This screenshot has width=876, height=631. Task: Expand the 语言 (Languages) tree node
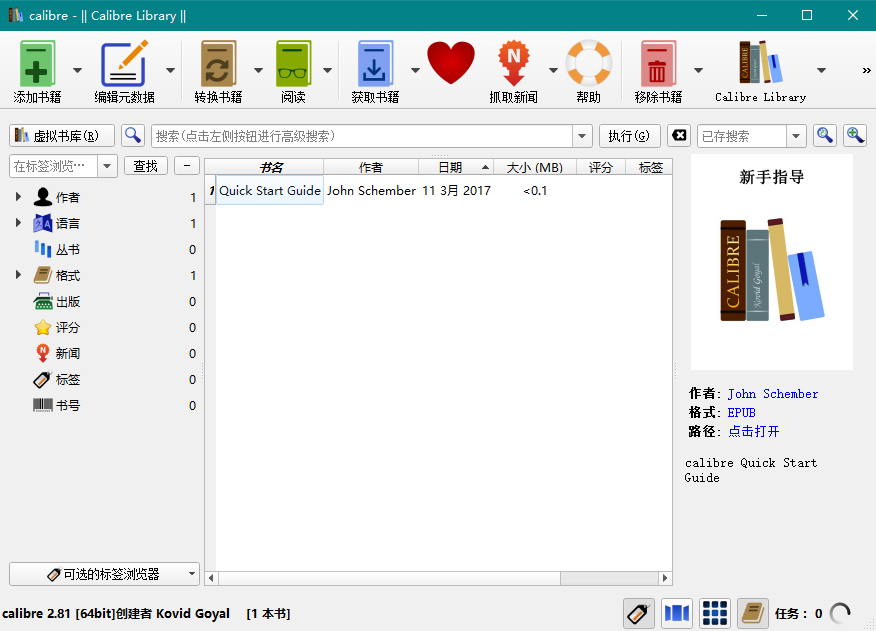18,223
